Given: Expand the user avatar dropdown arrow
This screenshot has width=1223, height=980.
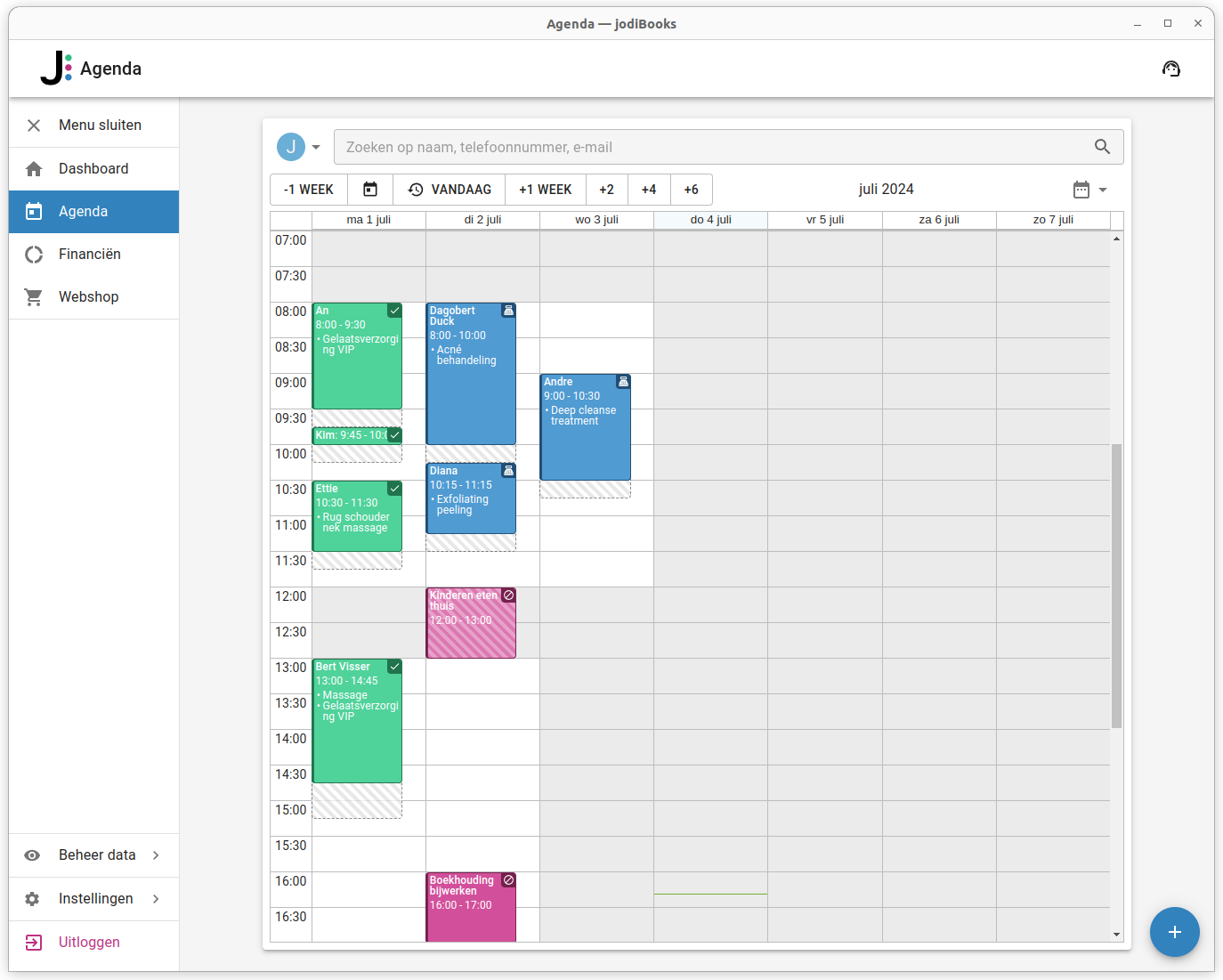Looking at the screenshot, I should pyautogui.click(x=316, y=148).
